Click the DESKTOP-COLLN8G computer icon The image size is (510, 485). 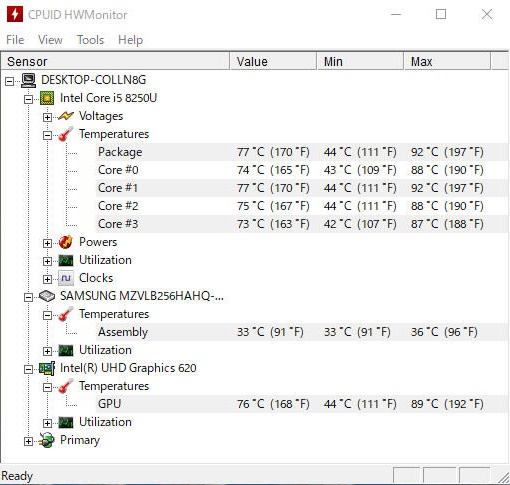28,80
